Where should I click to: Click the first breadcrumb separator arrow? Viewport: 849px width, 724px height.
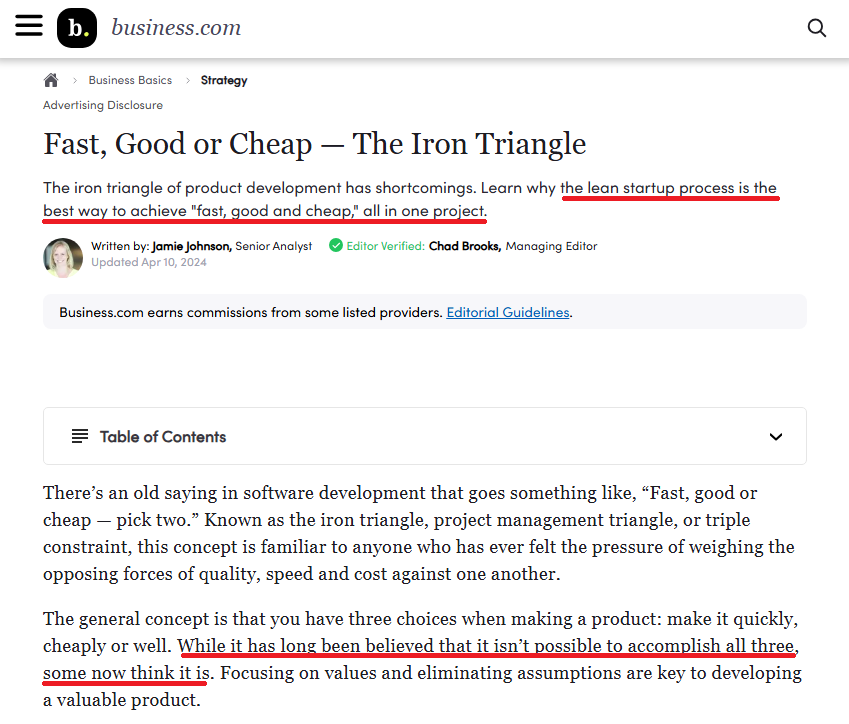click(75, 80)
